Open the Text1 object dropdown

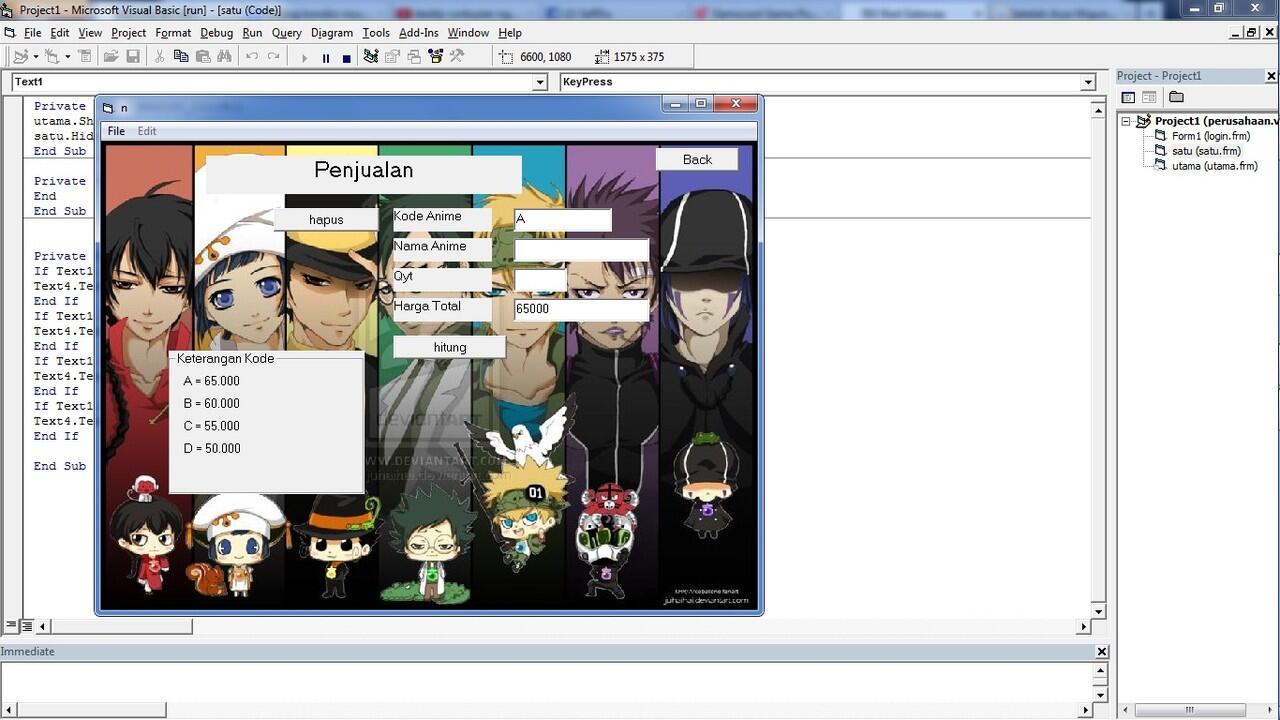tap(540, 82)
